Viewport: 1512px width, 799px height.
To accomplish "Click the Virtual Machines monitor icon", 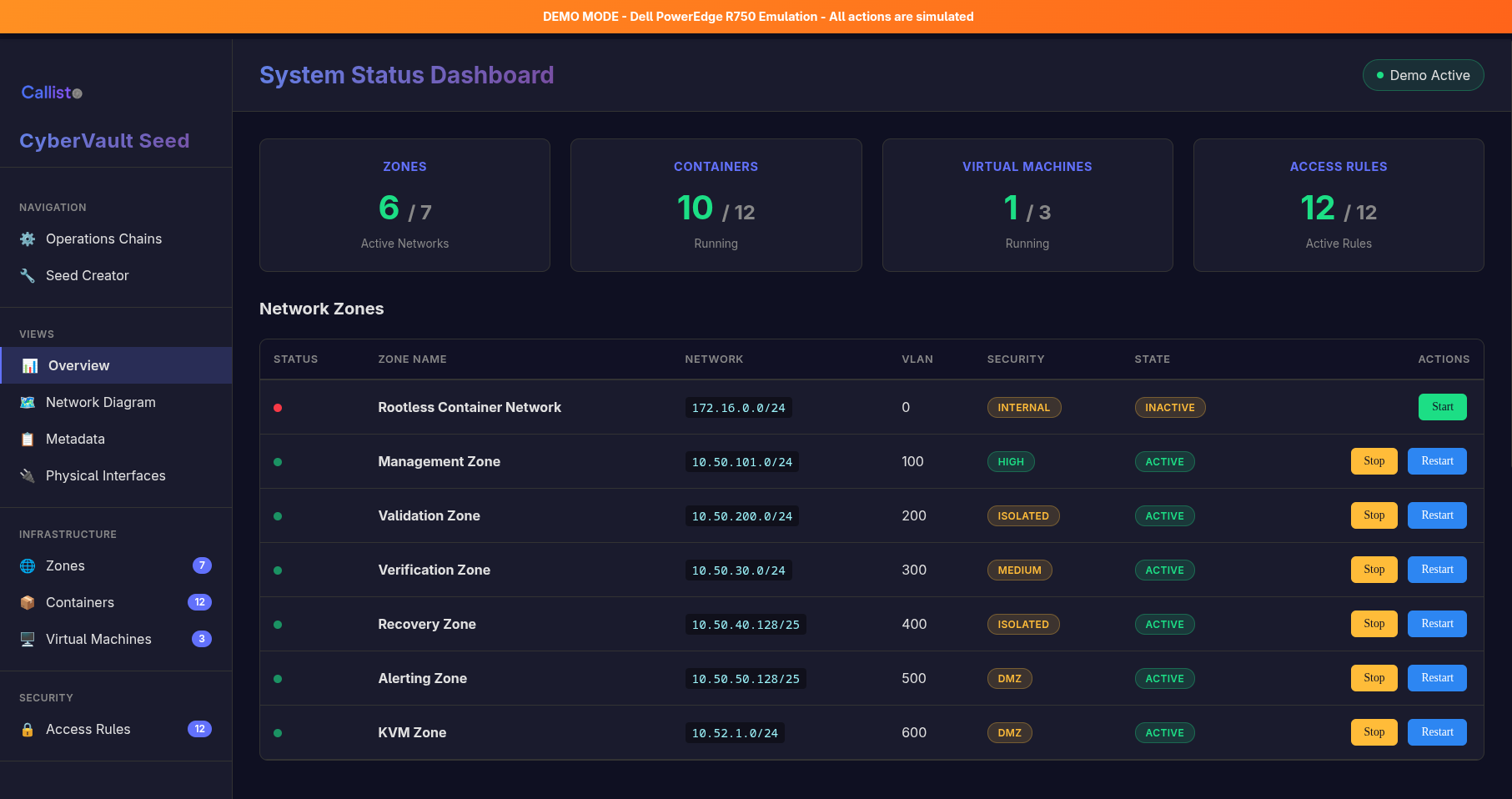I will point(27,639).
